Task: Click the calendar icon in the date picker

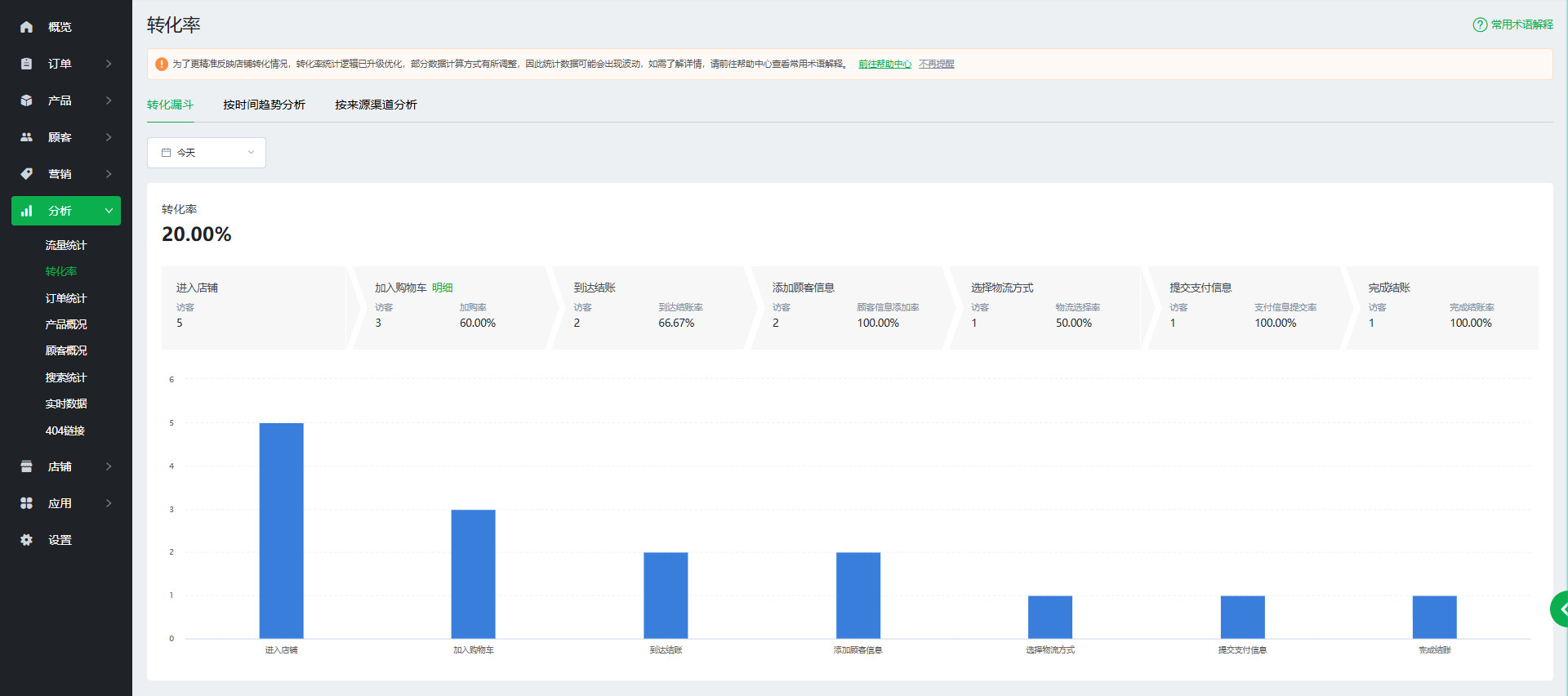Action: coord(166,153)
